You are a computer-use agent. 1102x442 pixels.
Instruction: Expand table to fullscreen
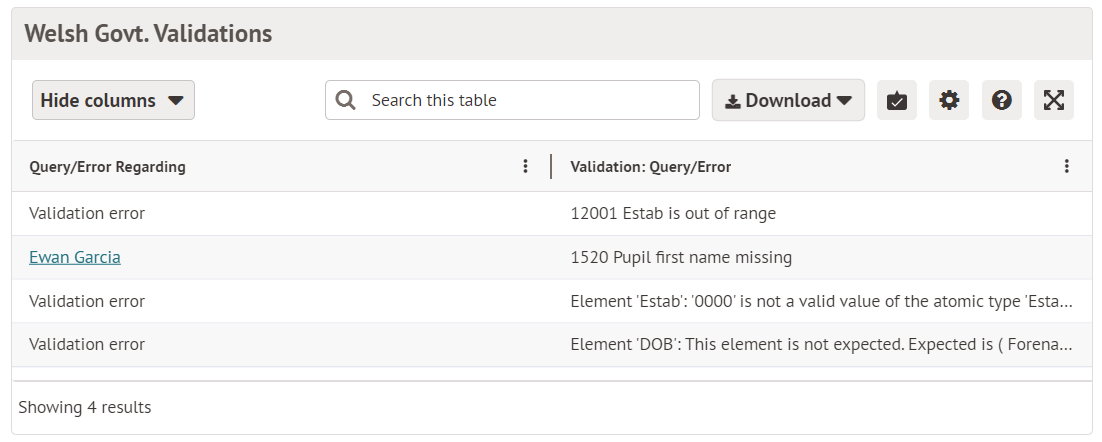1053,101
